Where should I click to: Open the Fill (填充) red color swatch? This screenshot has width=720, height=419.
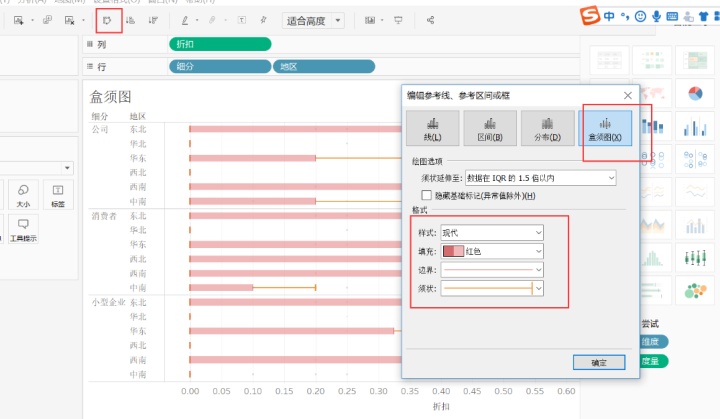[453, 251]
